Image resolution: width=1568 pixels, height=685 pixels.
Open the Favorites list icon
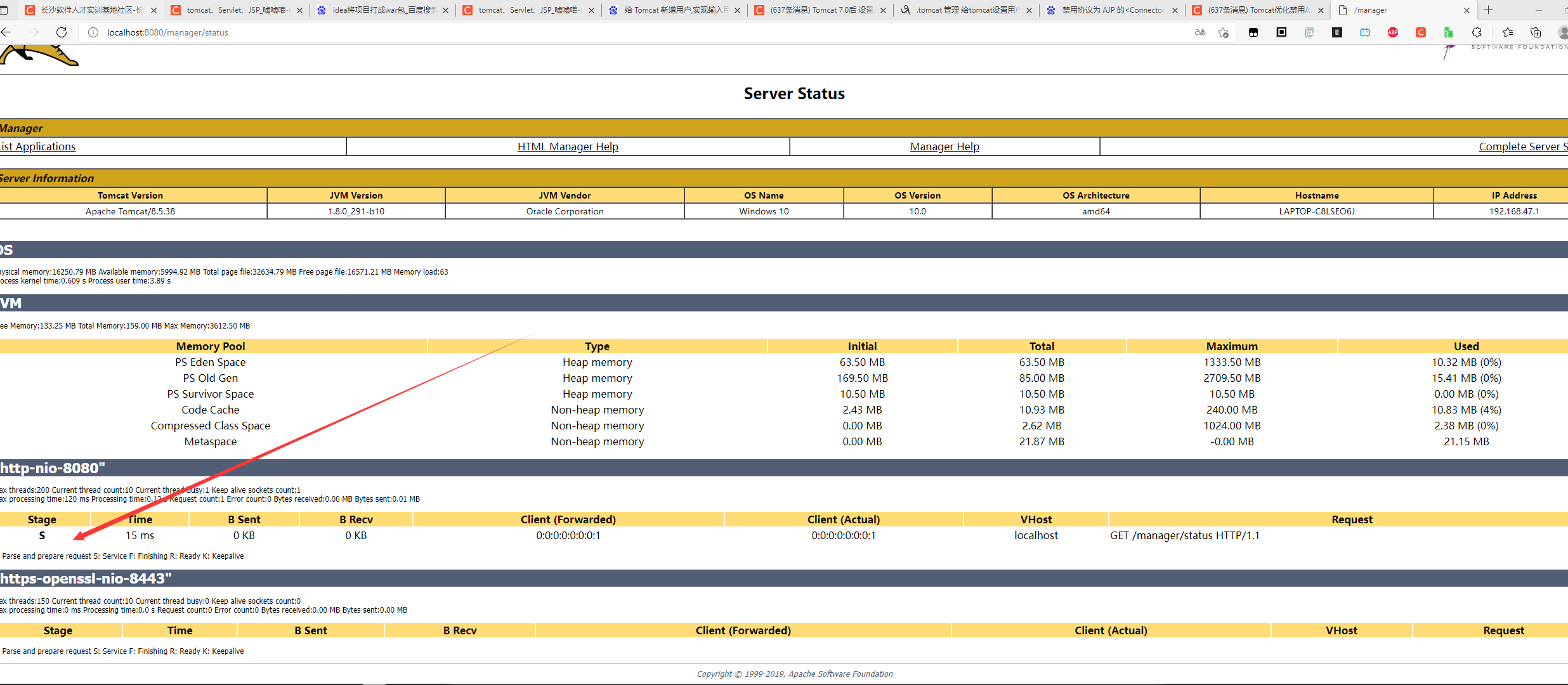[x=1508, y=32]
